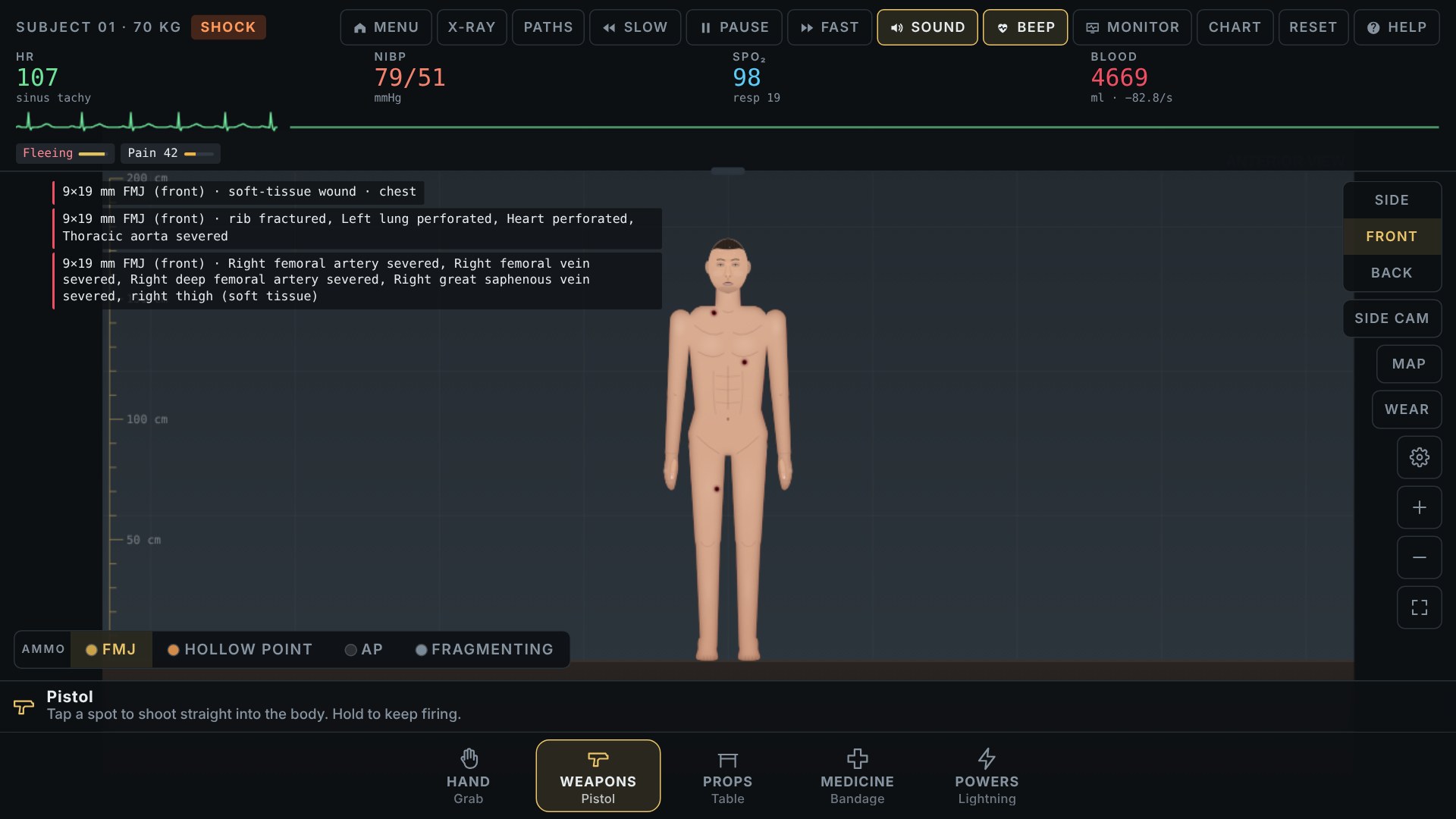Toggle bullet Paths display
Image resolution: width=1456 pixels, height=819 pixels.
pos(548,27)
